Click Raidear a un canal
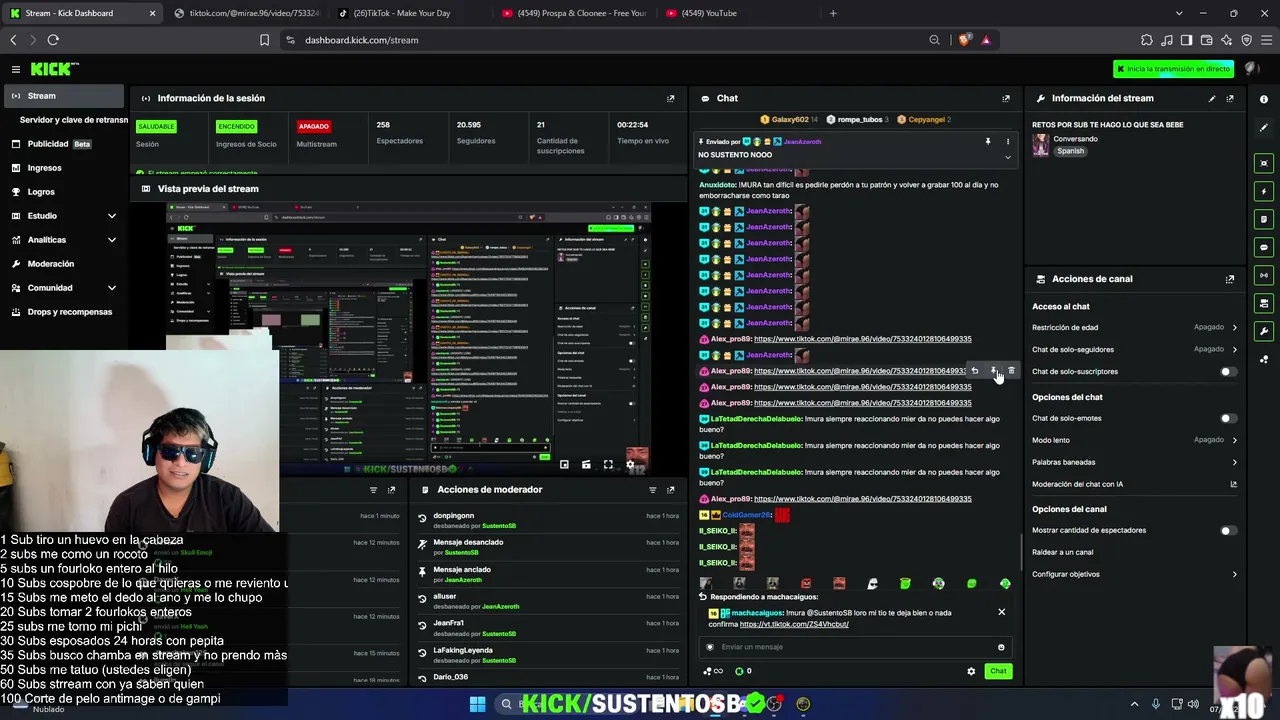1280x720 pixels. tap(1062, 552)
